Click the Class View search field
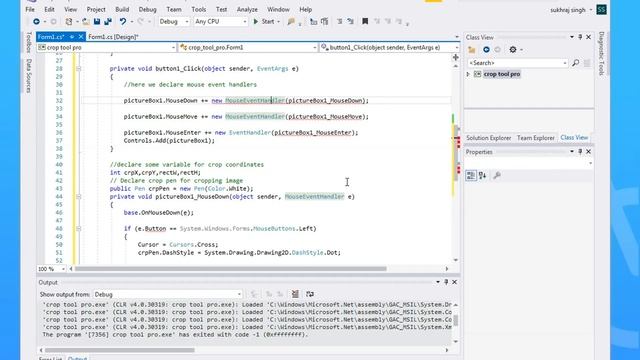Viewport: 640px width, 360px height. click(x=518, y=63)
